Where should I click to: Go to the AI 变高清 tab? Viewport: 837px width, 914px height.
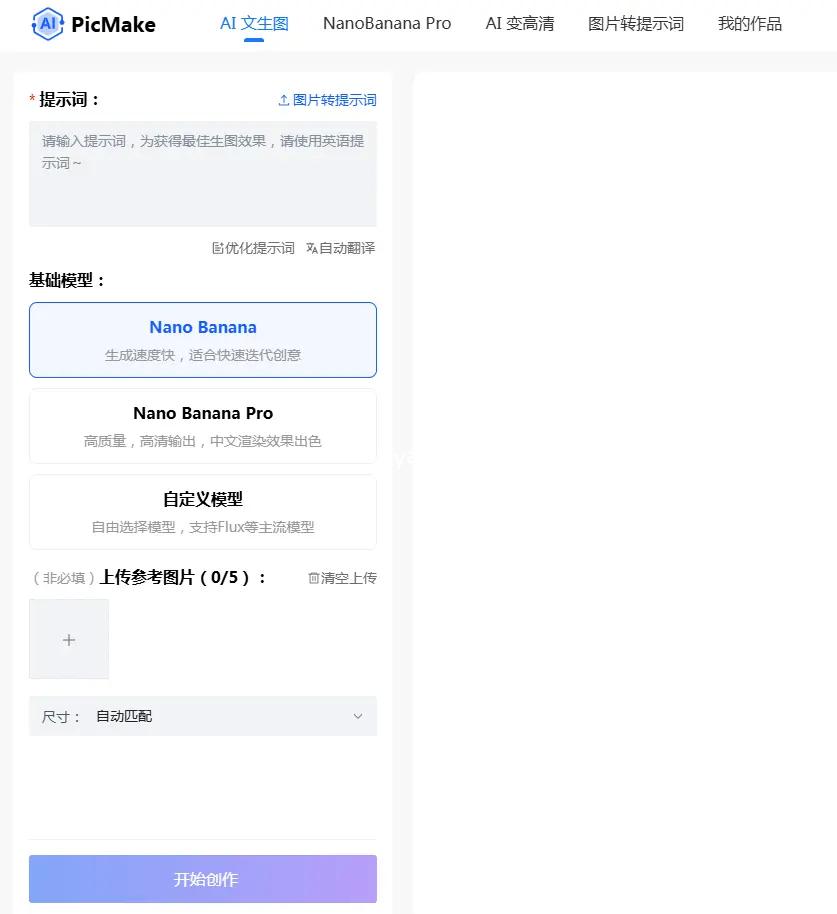click(x=520, y=24)
